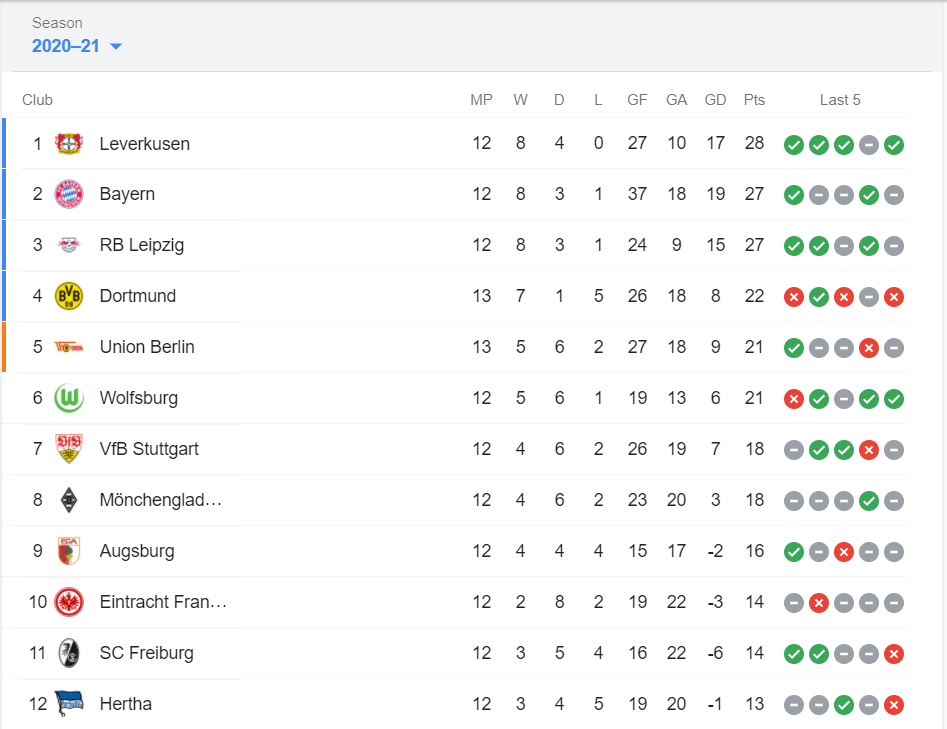The width and height of the screenshot is (947, 729).
Task: Open the Augsburg team name link
Action: [137, 551]
